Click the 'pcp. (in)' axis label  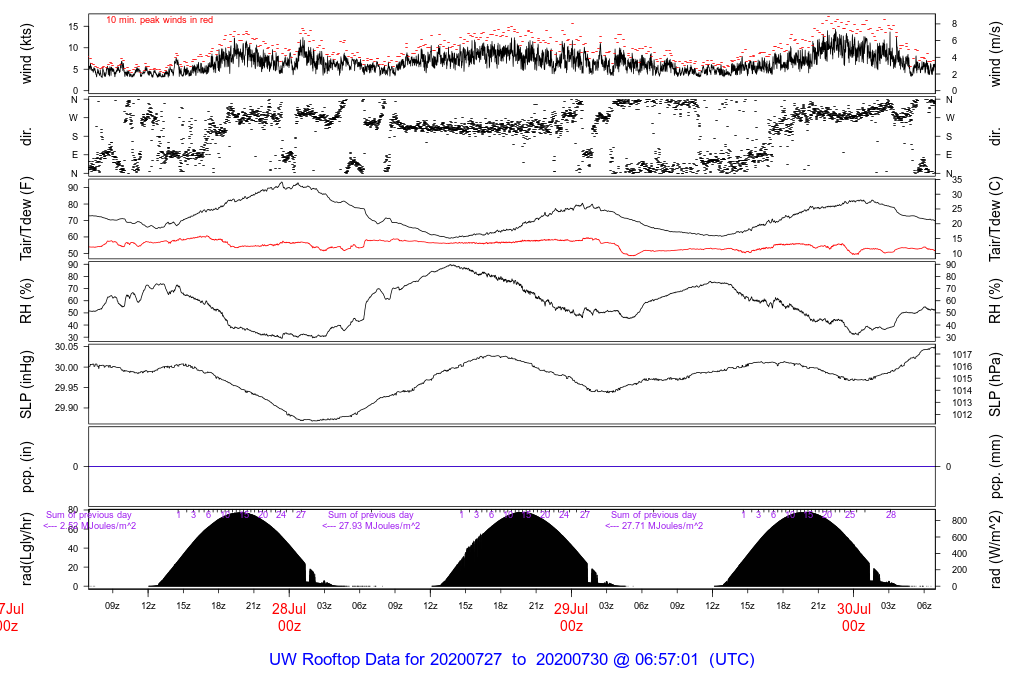[x=28, y=466]
